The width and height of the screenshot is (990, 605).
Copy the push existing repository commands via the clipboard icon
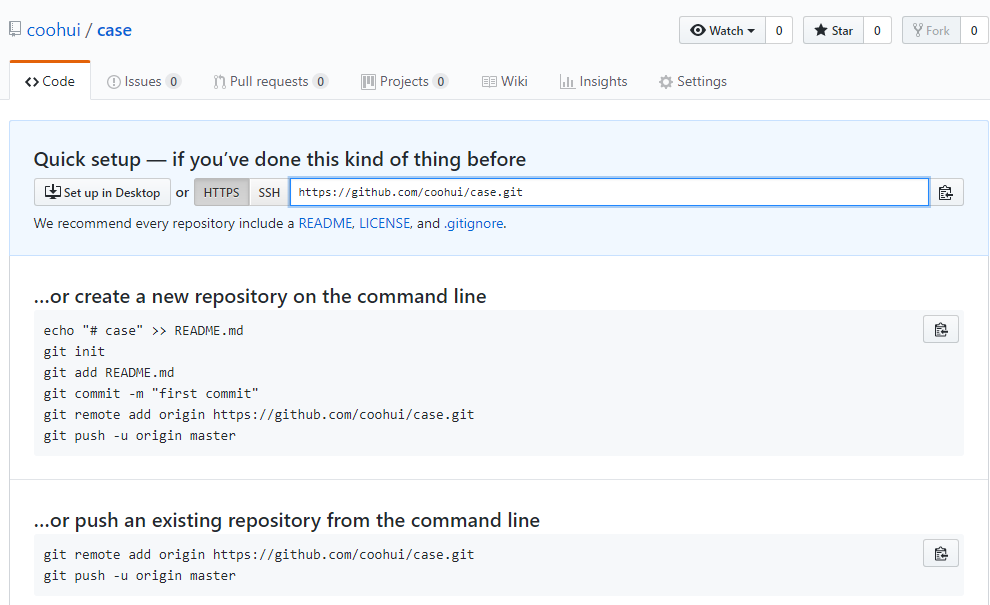[941, 553]
